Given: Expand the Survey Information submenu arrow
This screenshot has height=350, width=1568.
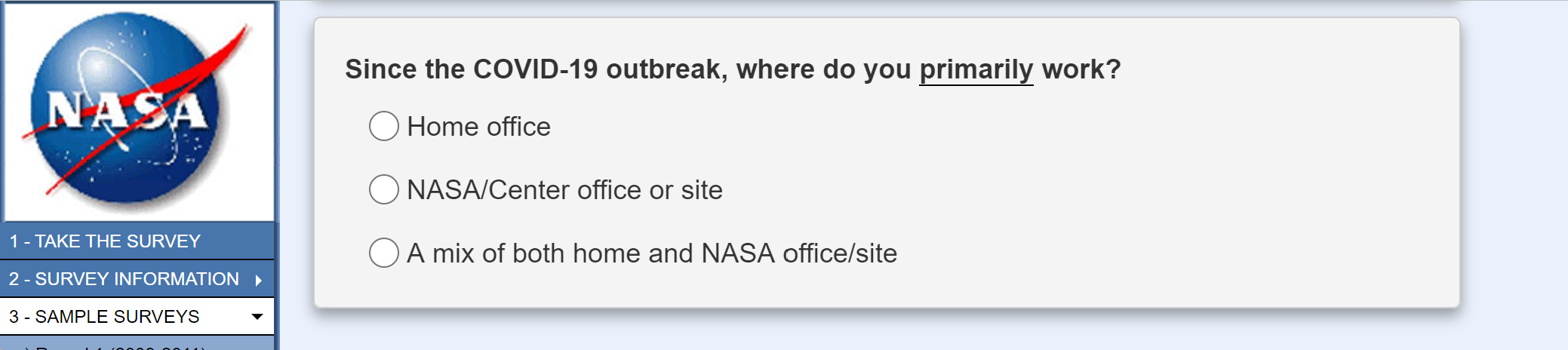Looking at the screenshot, I should 259,280.
